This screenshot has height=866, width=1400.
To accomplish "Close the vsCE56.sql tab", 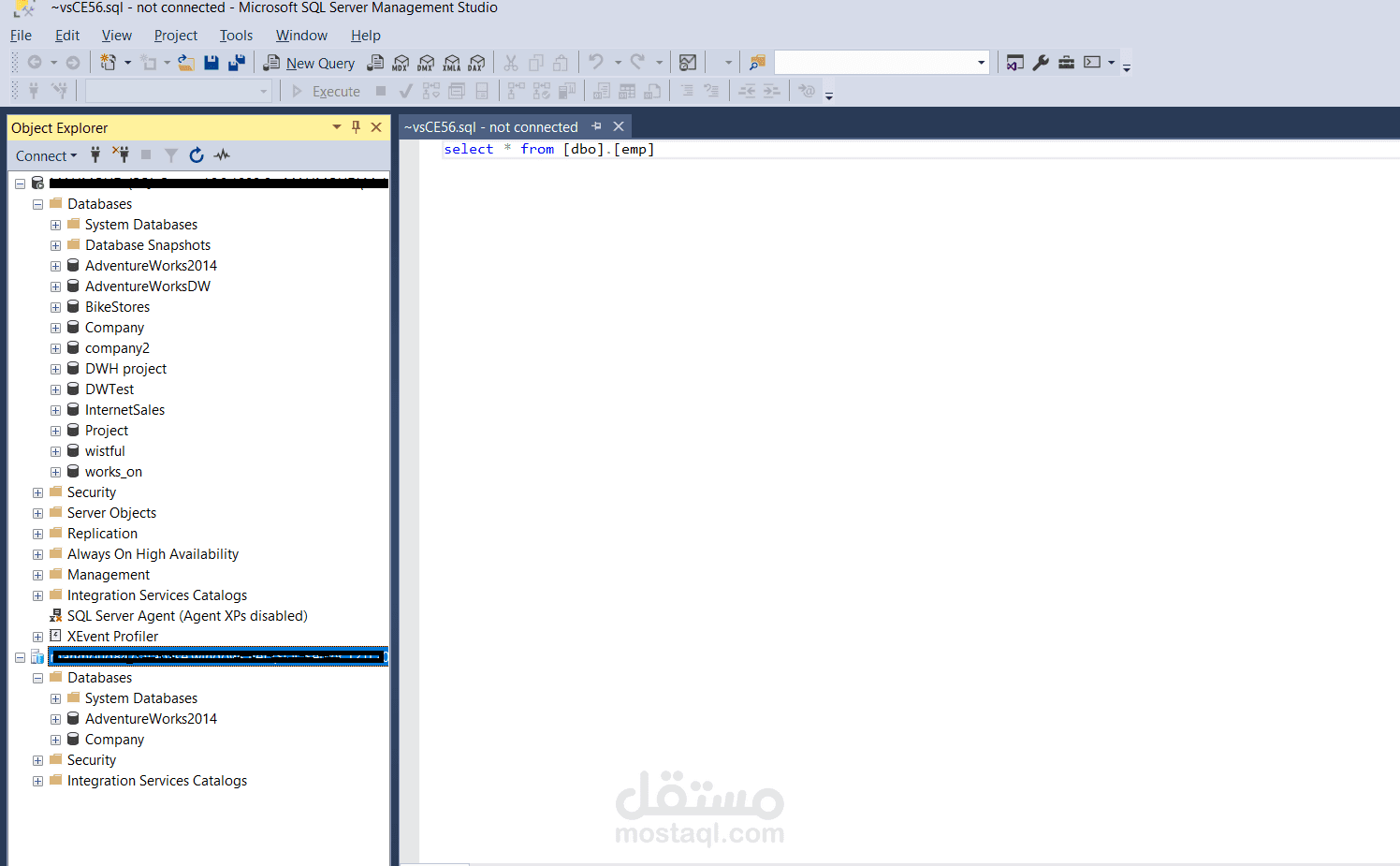I will [619, 126].
